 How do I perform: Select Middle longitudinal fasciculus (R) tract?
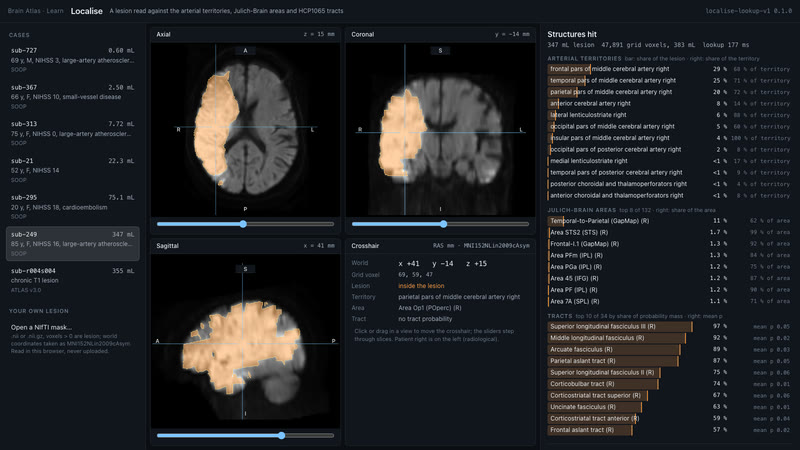pos(668,338)
